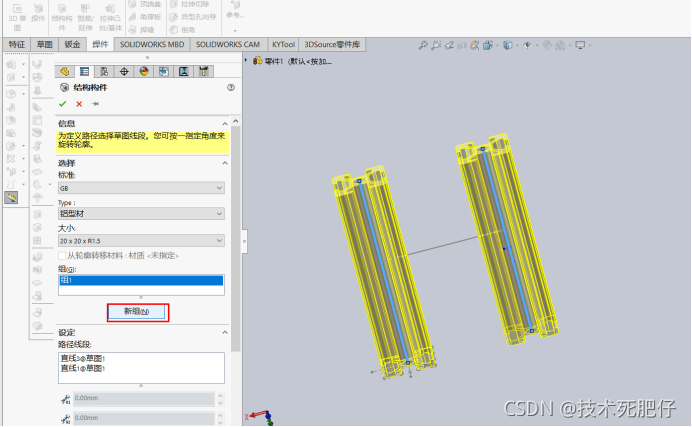The image size is (692, 427).
Task: Expand the 零件1 flyout tree arrow
Action: tap(246, 60)
